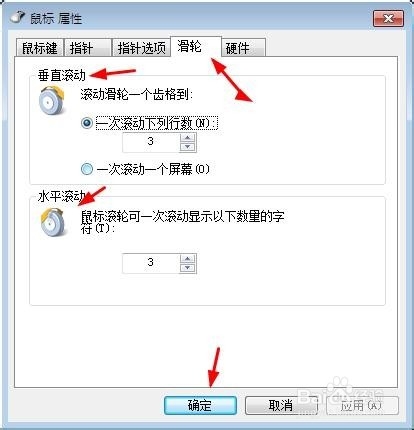This screenshot has width=414, height=430.
Task: Select 一次滚动一个屏幕 radio button
Action: (87, 169)
